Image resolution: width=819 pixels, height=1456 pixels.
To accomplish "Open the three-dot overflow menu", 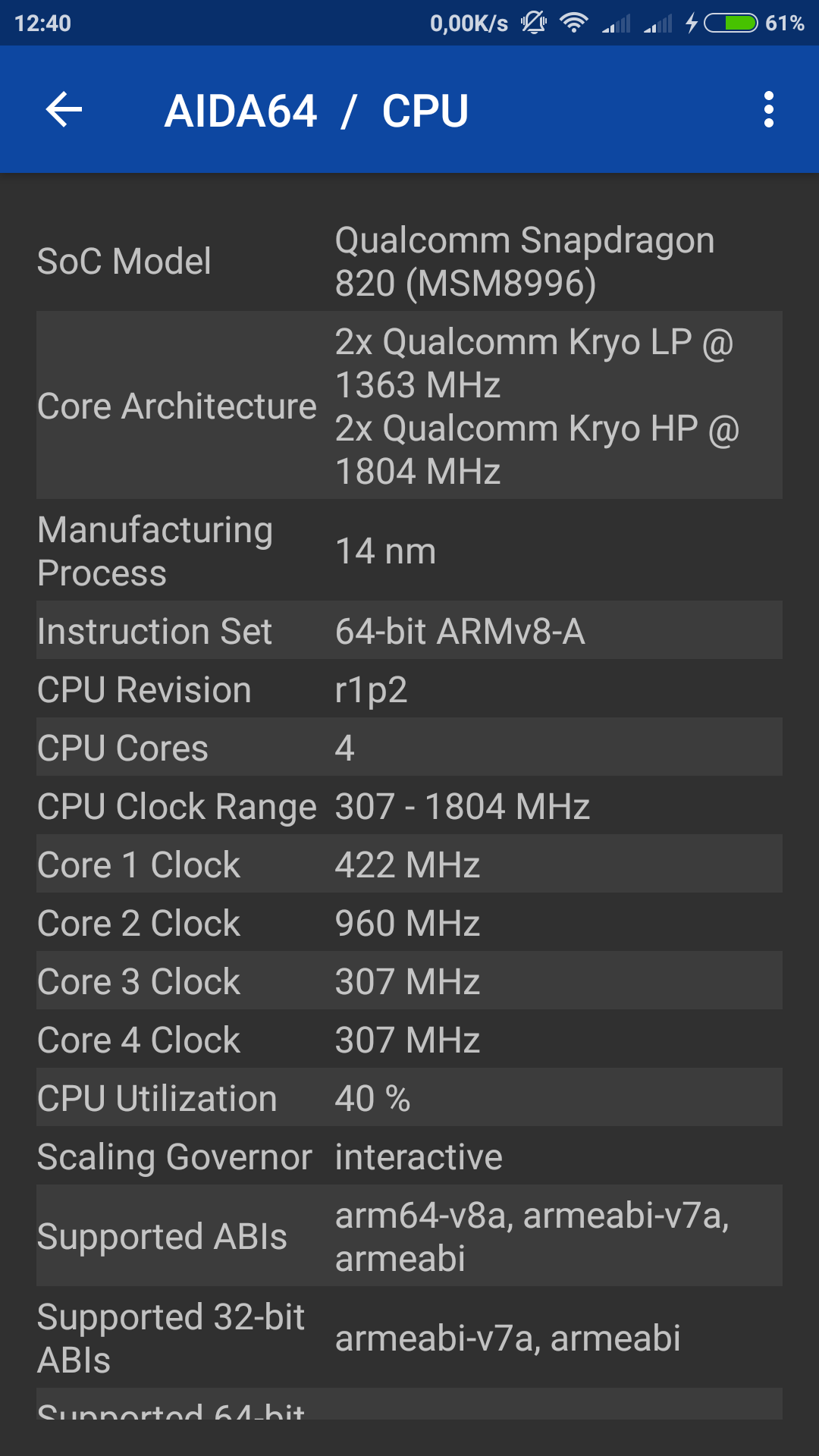I will point(769,110).
